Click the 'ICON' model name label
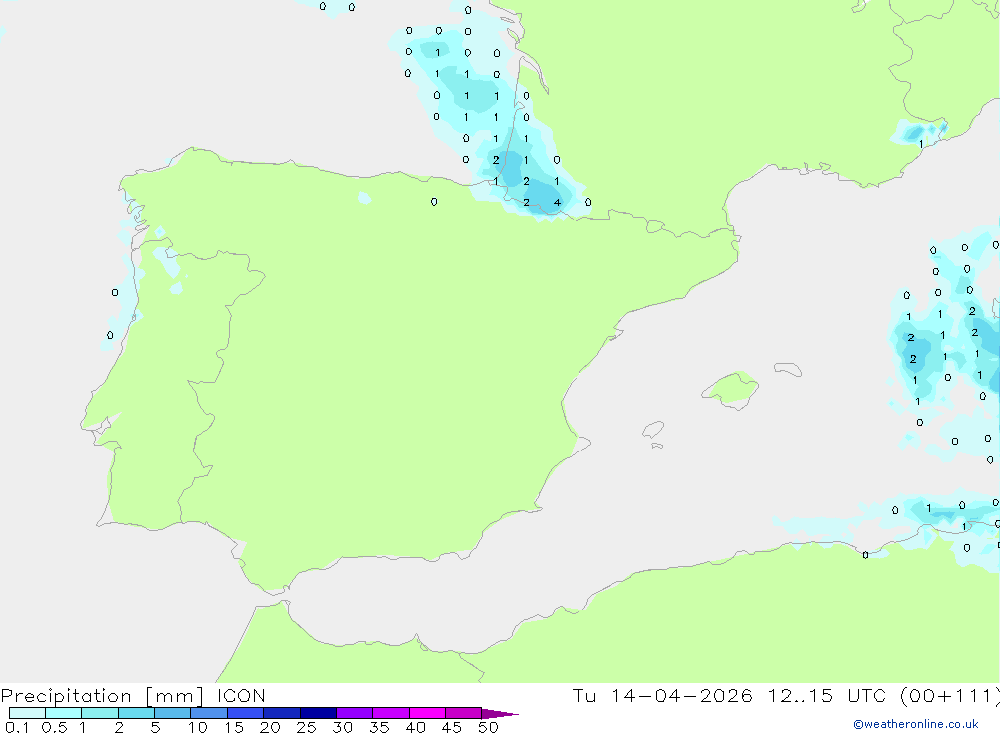This screenshot has width=1000, height=733. (x=241, y=696)
